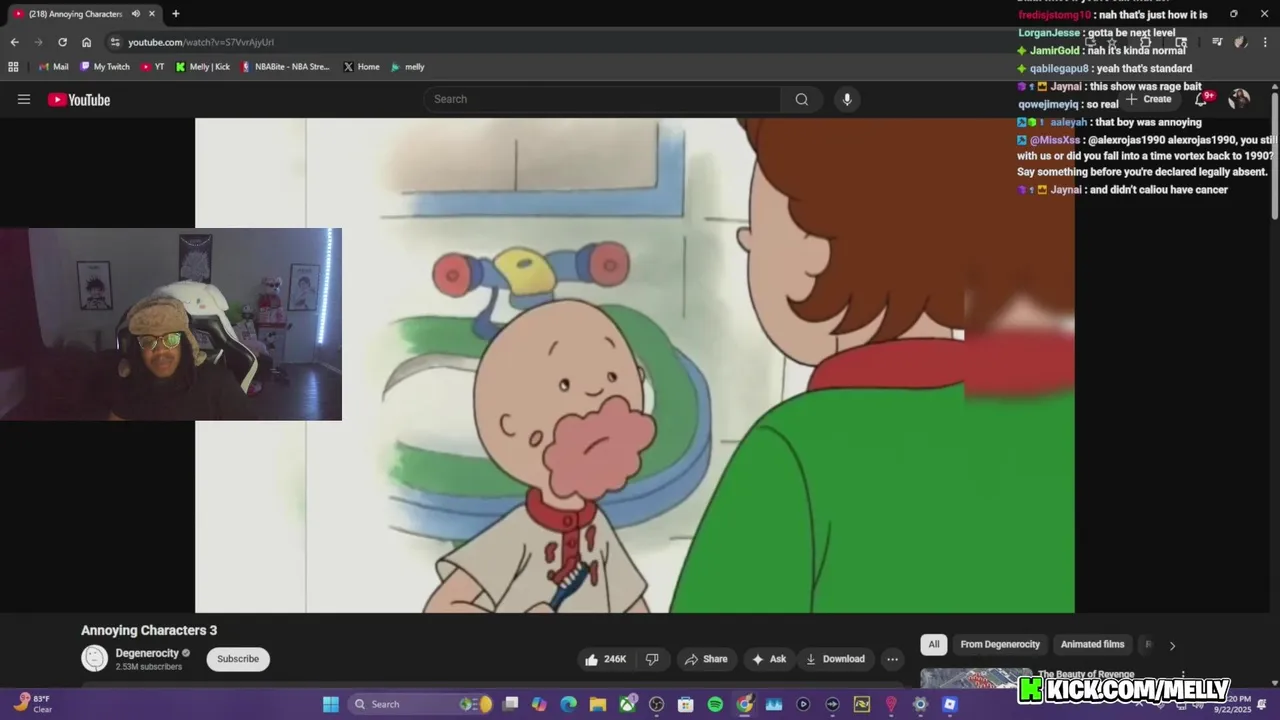Open NBABite bookmark
1280x720 pixels.
pyautogui.click(x=285, y=67)
